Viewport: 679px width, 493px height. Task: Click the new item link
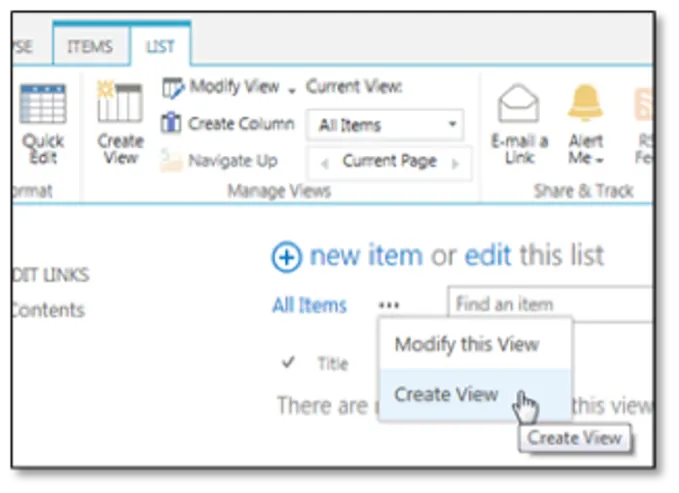(x=366, y=255)
